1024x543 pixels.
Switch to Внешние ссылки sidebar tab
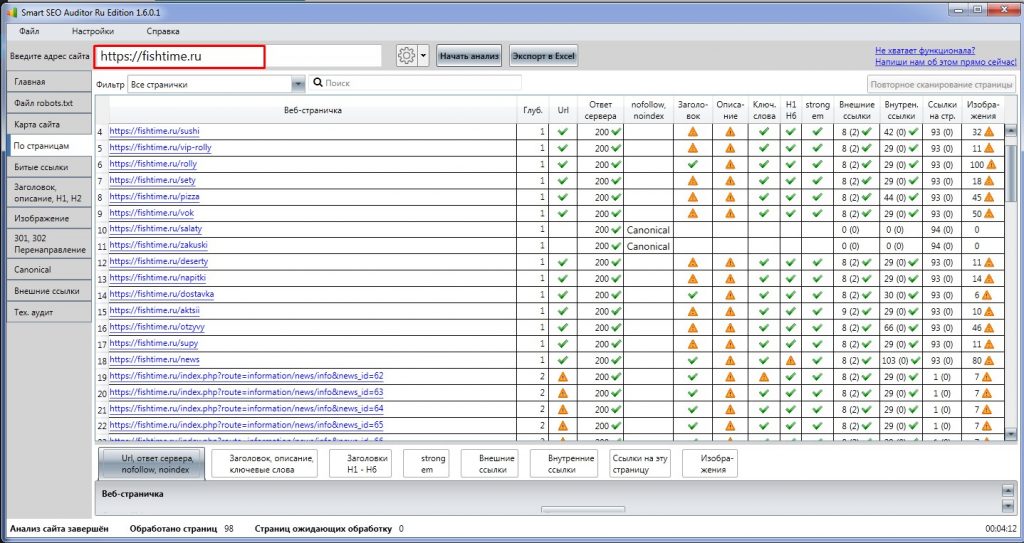[49, 291]
